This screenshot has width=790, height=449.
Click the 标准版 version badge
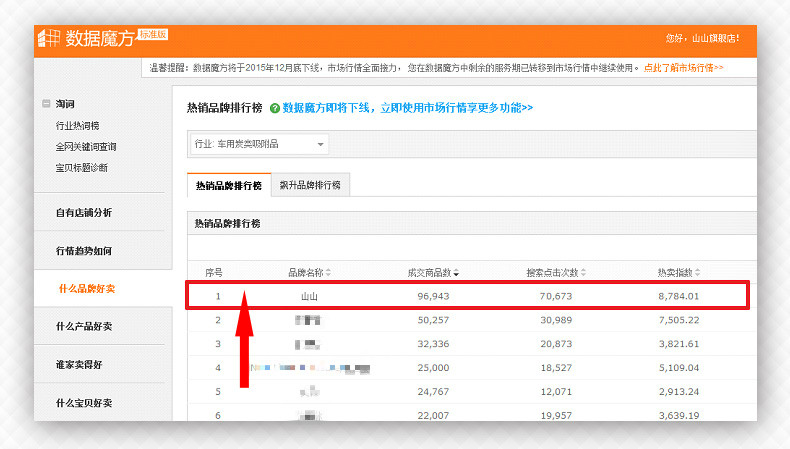(x=153, y=34)
